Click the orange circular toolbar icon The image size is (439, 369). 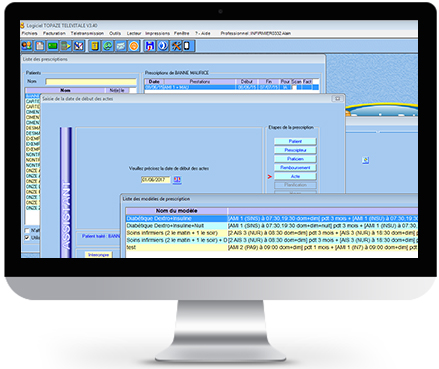[134, 46]
